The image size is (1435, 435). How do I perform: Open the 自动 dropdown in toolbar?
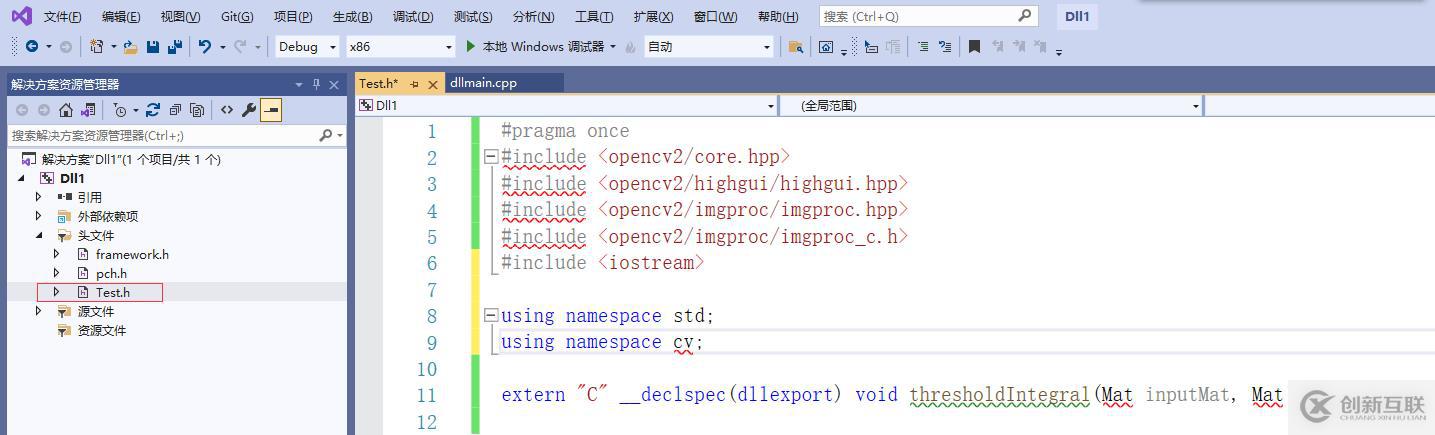point(709,46)
